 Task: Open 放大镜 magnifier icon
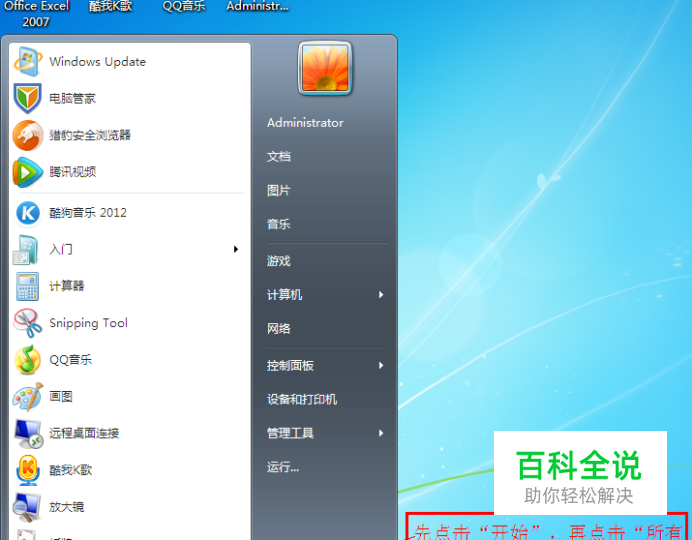coord(26,506)
